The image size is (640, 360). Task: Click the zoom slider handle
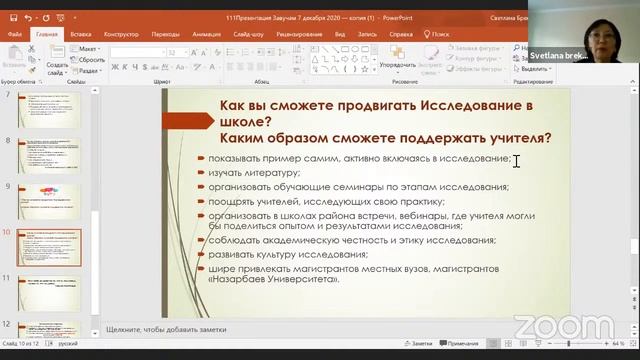568,344
